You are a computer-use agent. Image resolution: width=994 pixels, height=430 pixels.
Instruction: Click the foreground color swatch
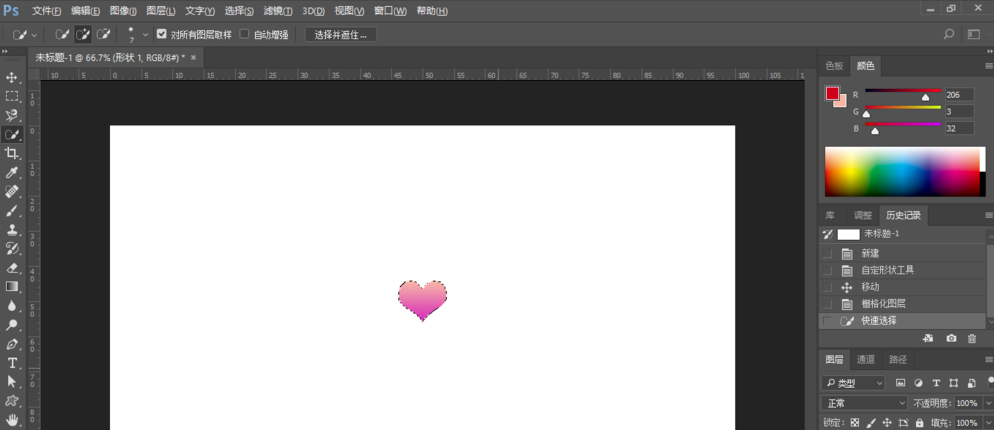pyautogui.click(x=832, y=93)
